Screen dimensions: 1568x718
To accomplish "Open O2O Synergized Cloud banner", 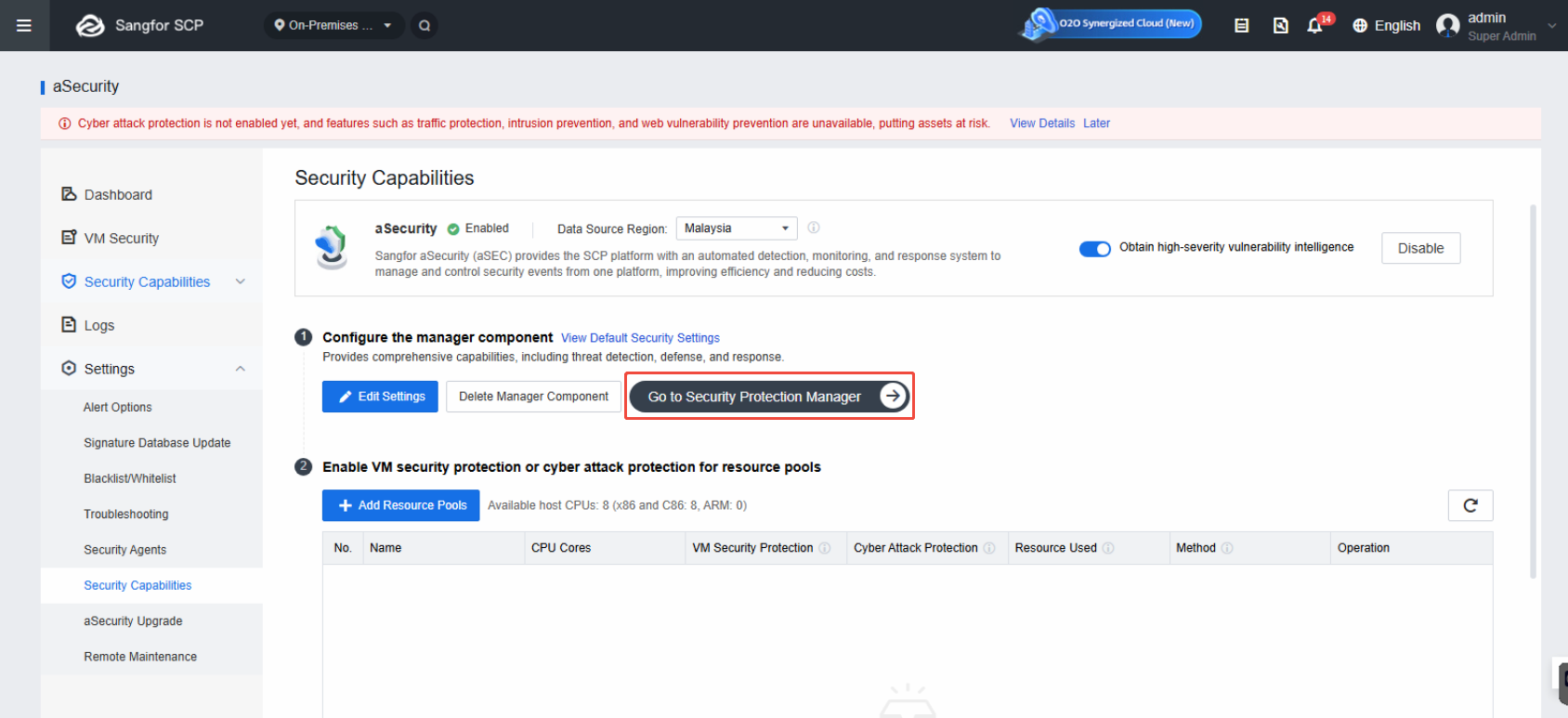I will (1111, 23).
